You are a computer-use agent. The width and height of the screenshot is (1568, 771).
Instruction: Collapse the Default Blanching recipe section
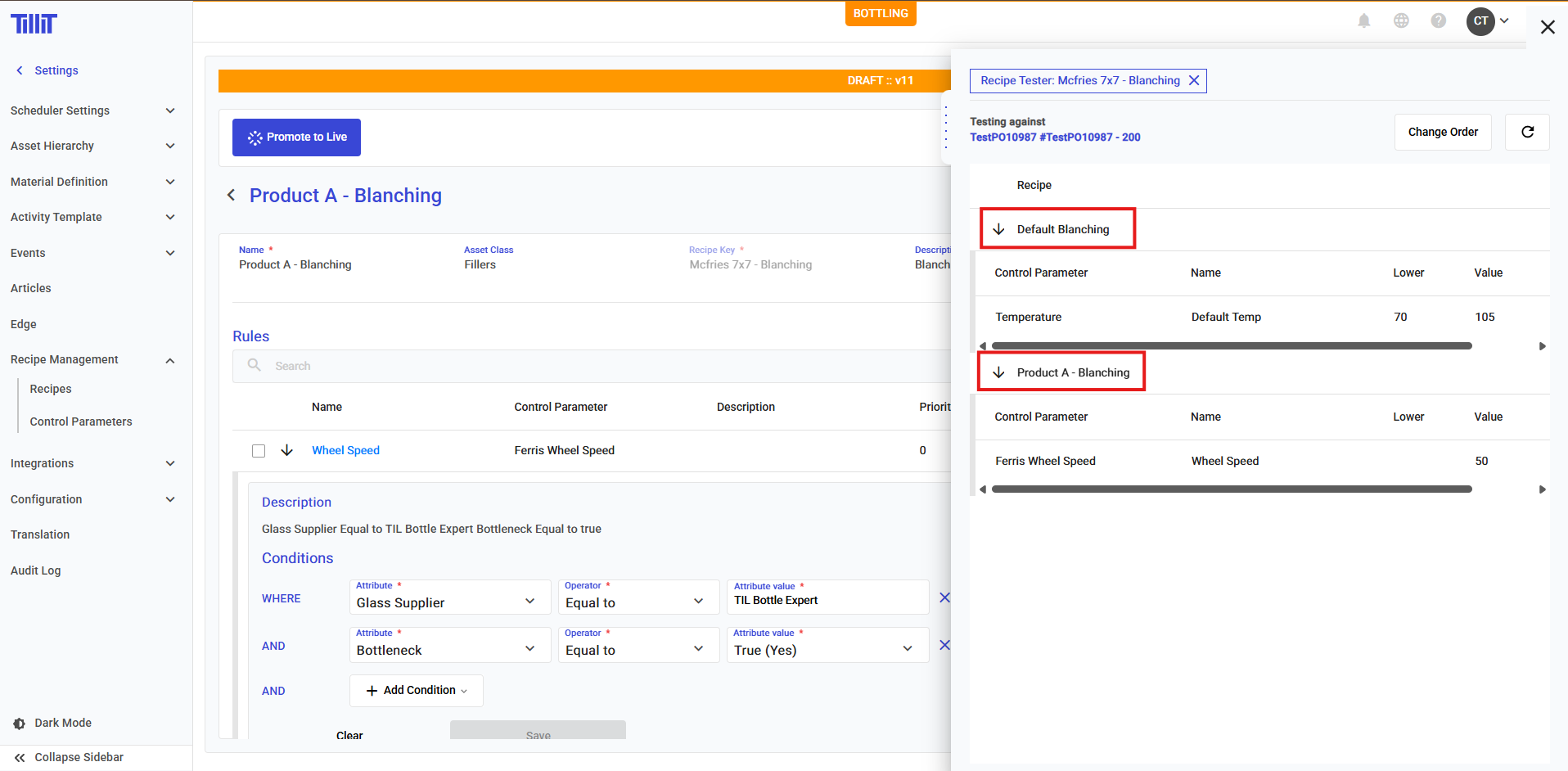(x=998, y=229)
